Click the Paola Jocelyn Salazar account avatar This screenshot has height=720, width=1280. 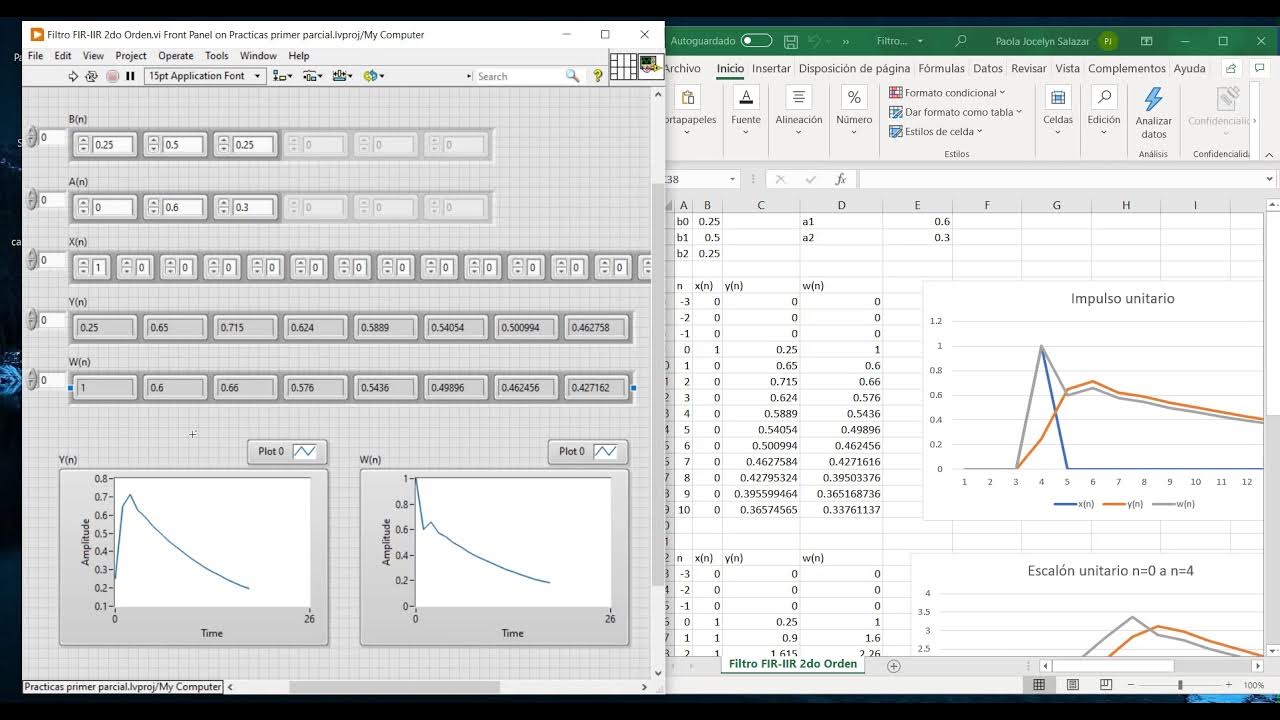(1107, 41)
